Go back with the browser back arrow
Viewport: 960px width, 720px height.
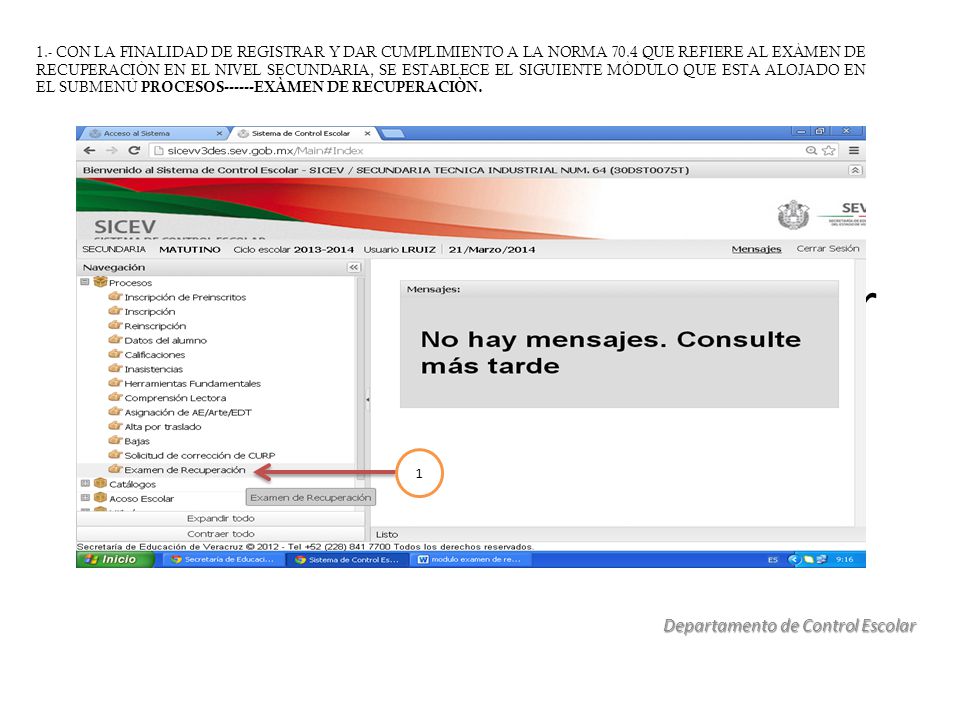89,151
